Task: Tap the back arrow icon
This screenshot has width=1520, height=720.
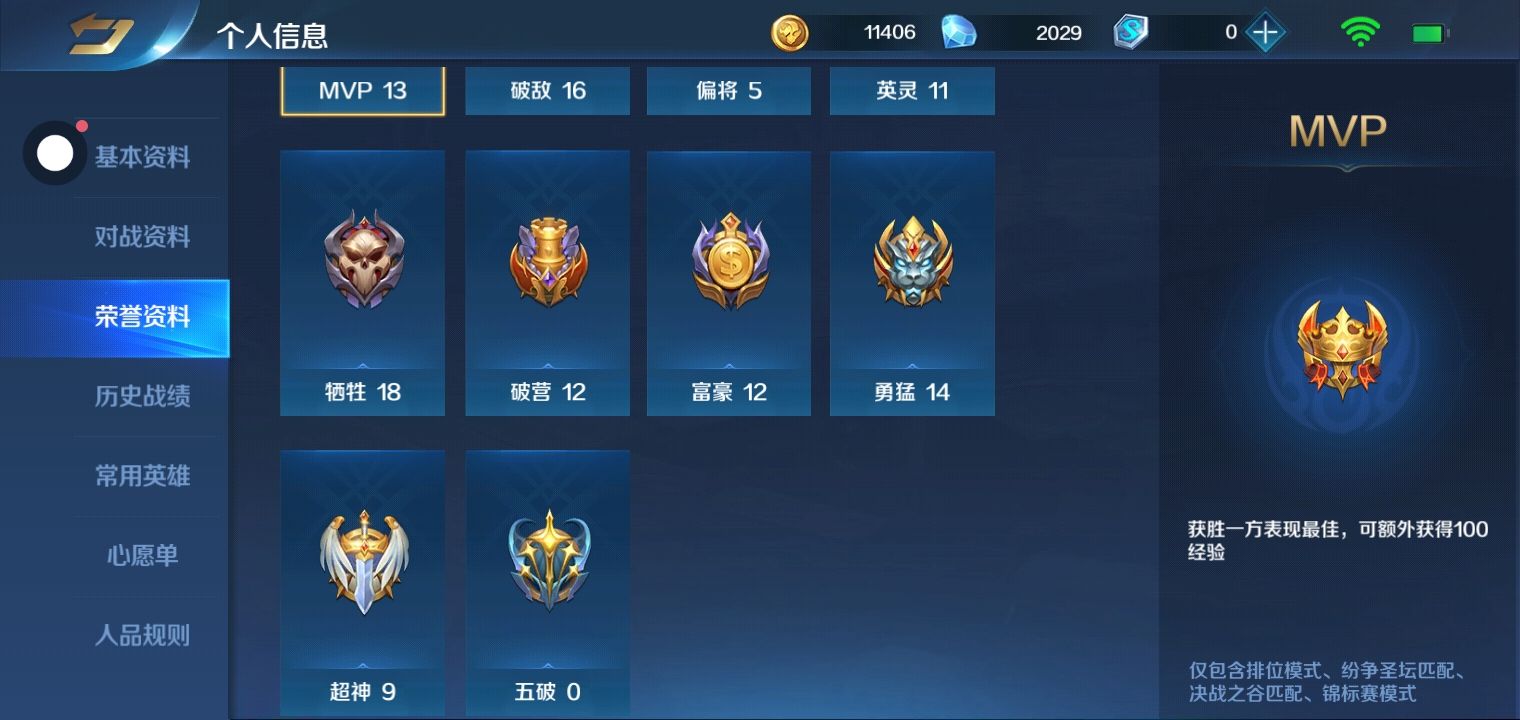Action: coord(101,35)
